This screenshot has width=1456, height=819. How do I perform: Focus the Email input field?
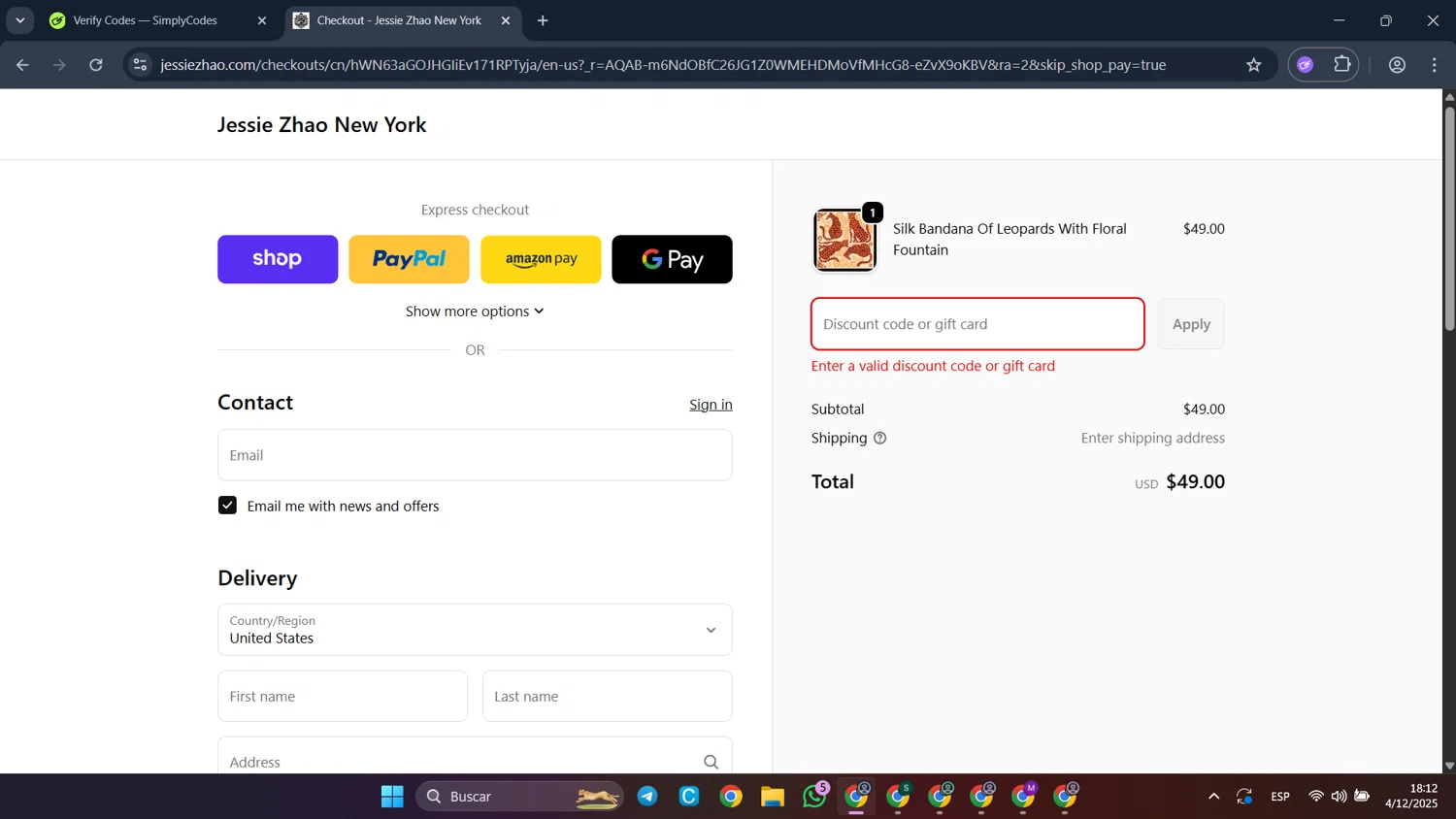tap(475, 455)
